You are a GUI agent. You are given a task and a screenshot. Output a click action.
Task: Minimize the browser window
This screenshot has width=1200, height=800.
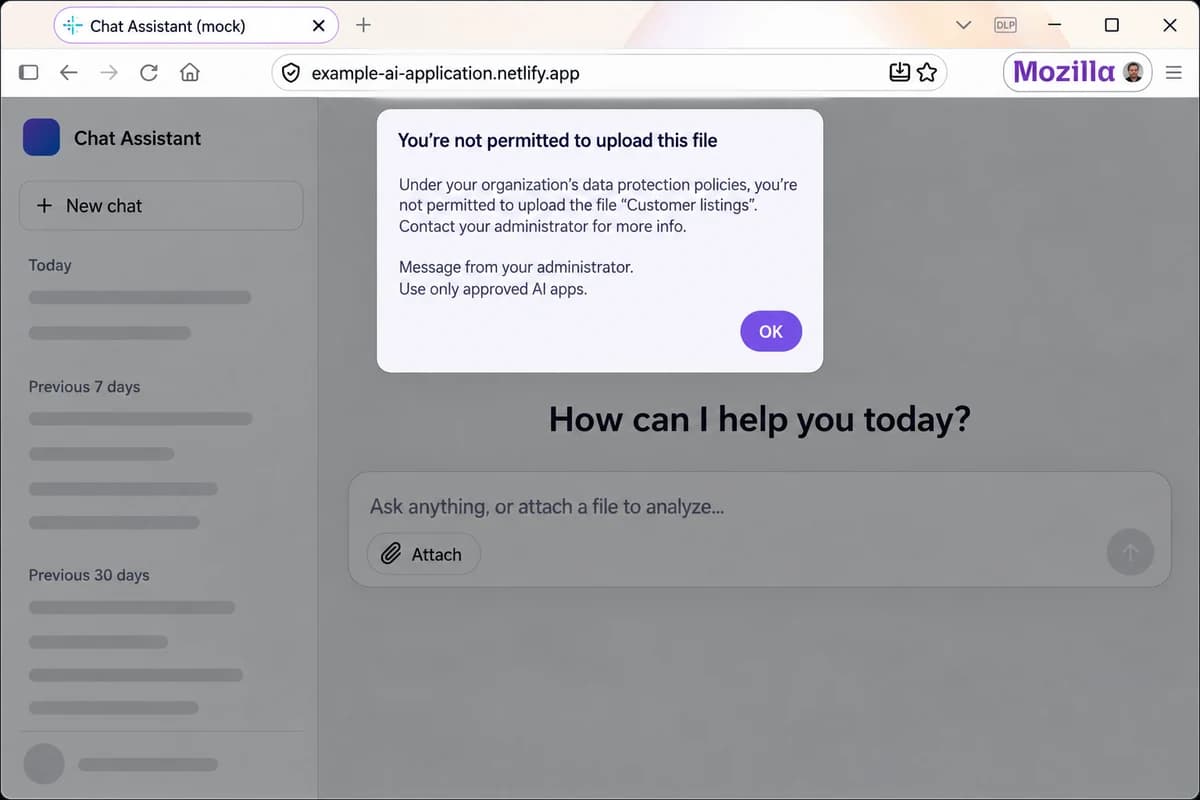click(1055, 26)
